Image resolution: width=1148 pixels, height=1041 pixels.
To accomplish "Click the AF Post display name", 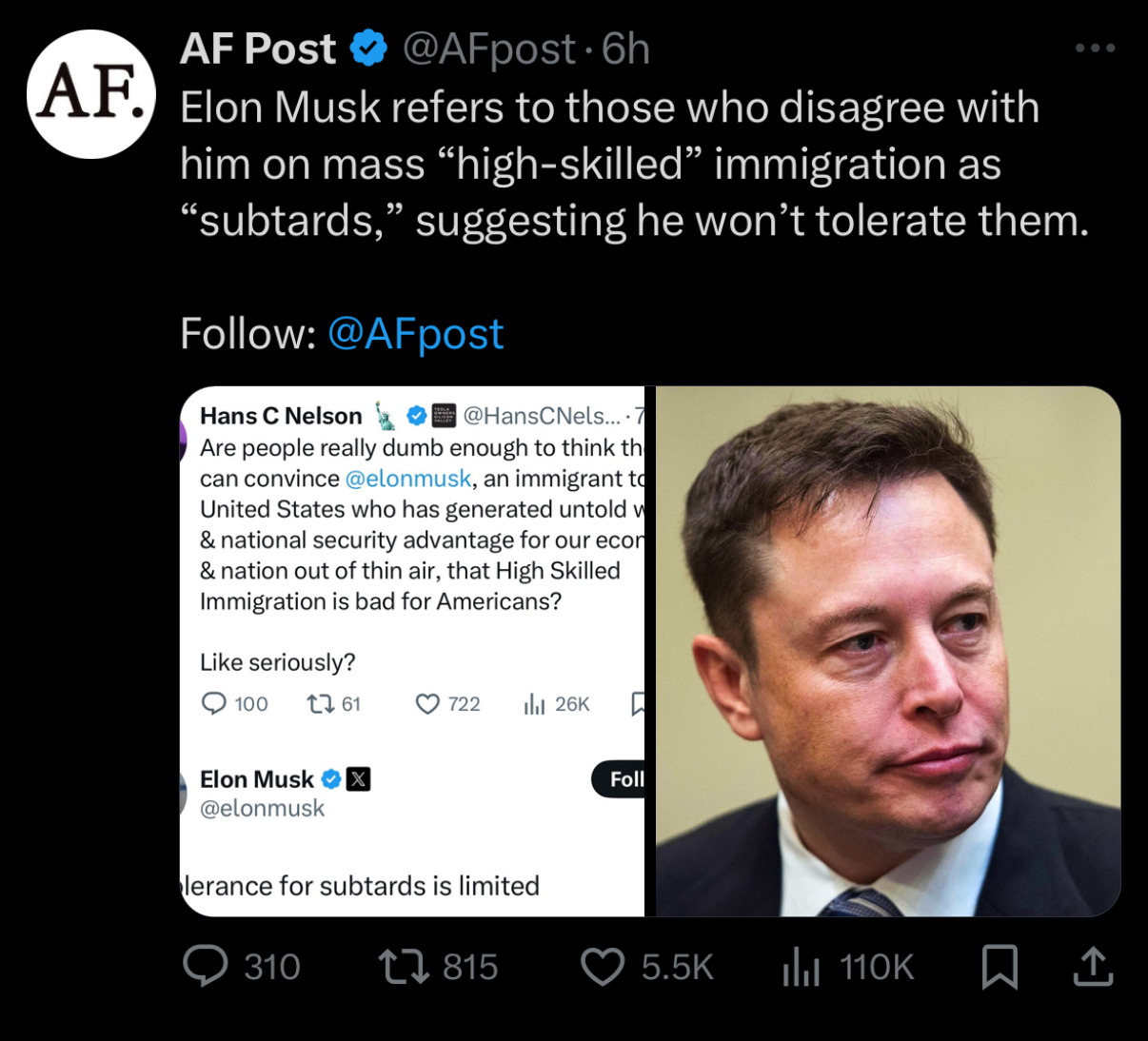I will [258, 49].
